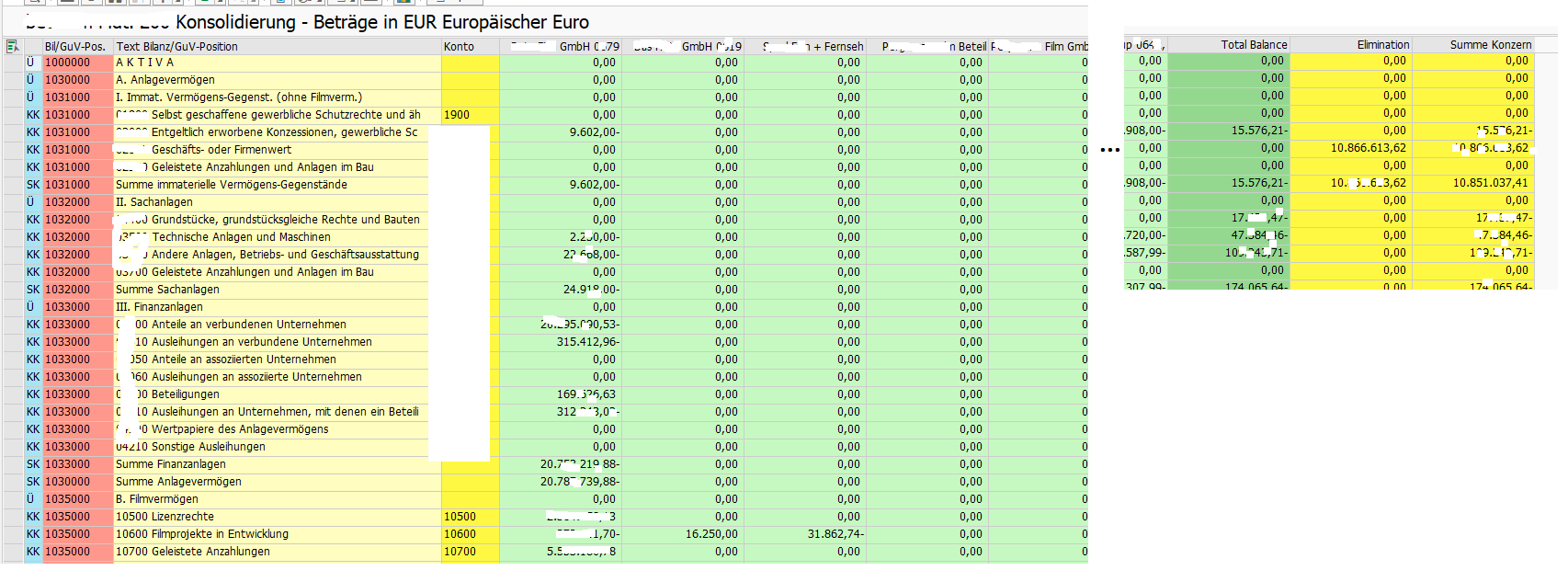Select the A K T I V A row text

tap(144, 63)
